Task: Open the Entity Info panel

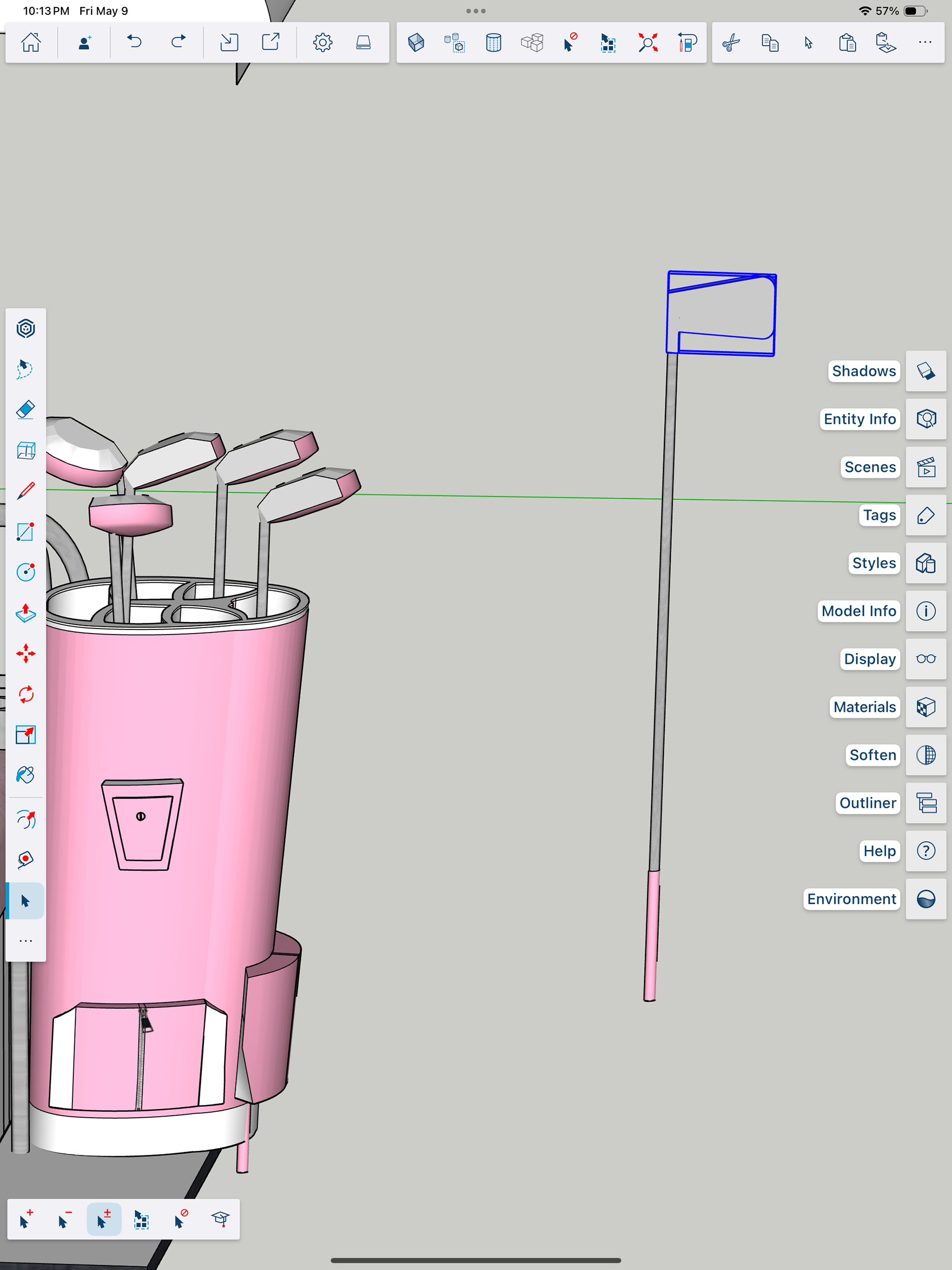Action: pos(926,419)
